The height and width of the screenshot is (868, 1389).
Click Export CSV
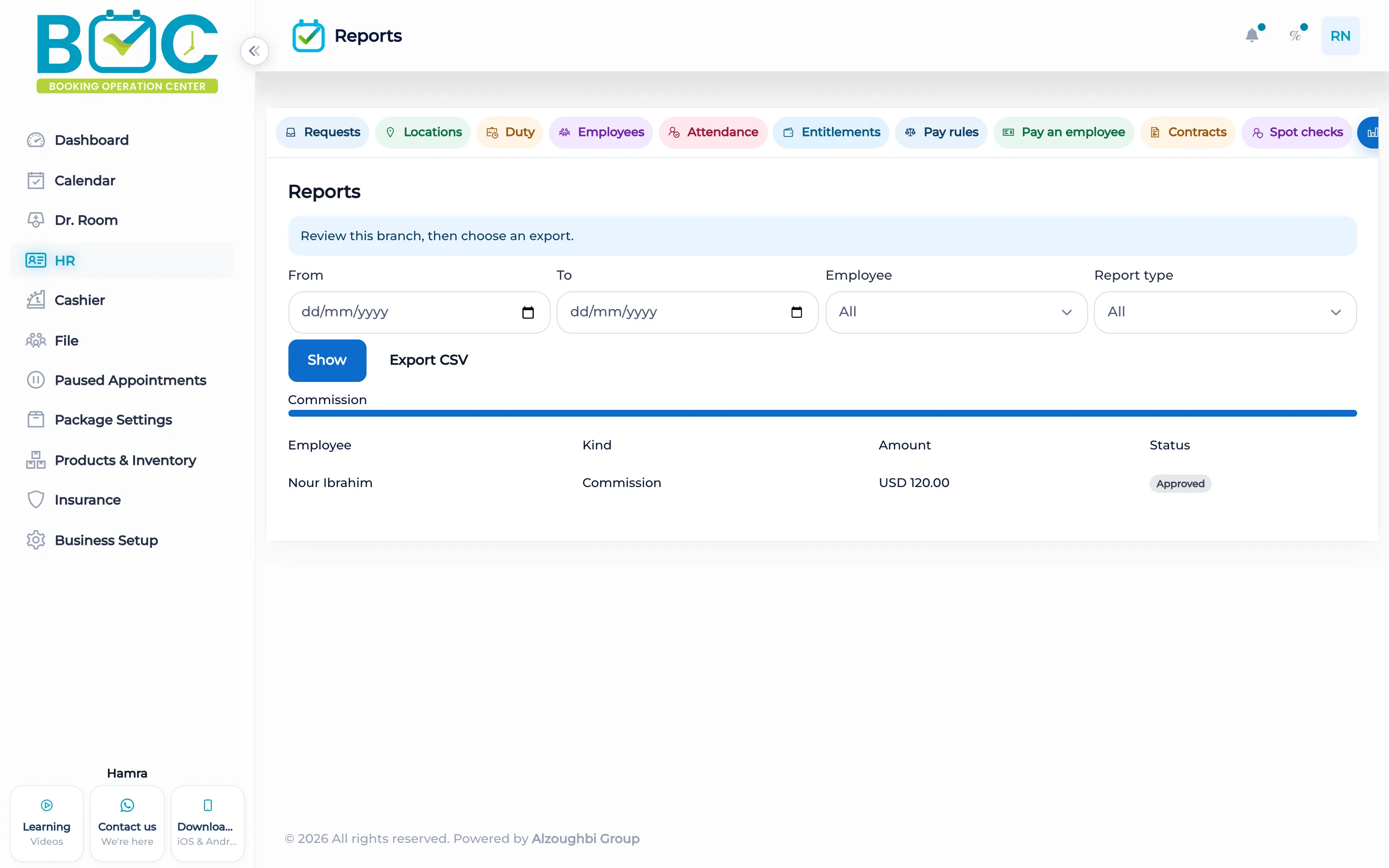[429, 361]
